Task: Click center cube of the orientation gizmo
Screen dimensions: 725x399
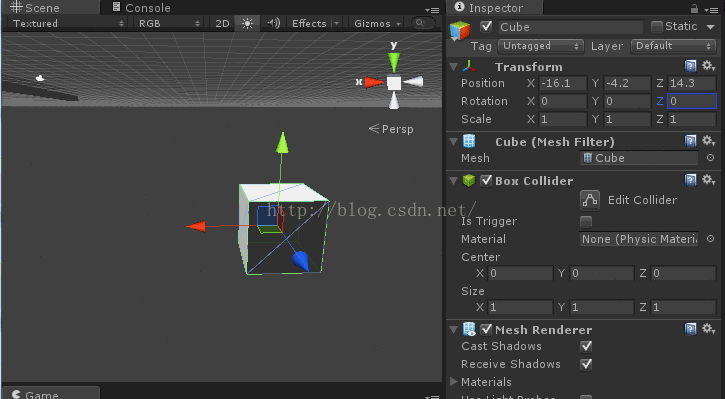Action: click(394, 83)
